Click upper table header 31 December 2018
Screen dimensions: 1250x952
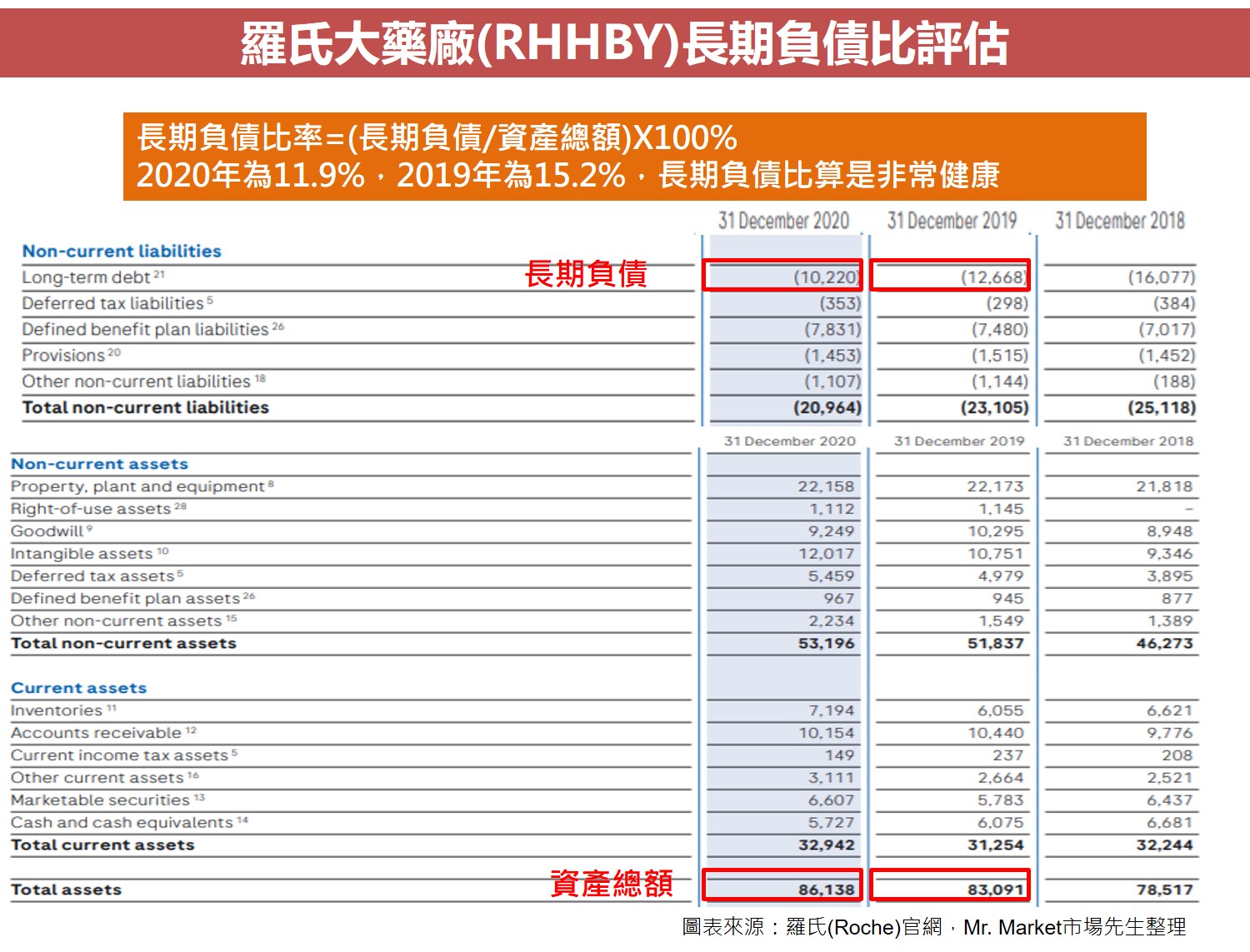tap(1119, 221)
